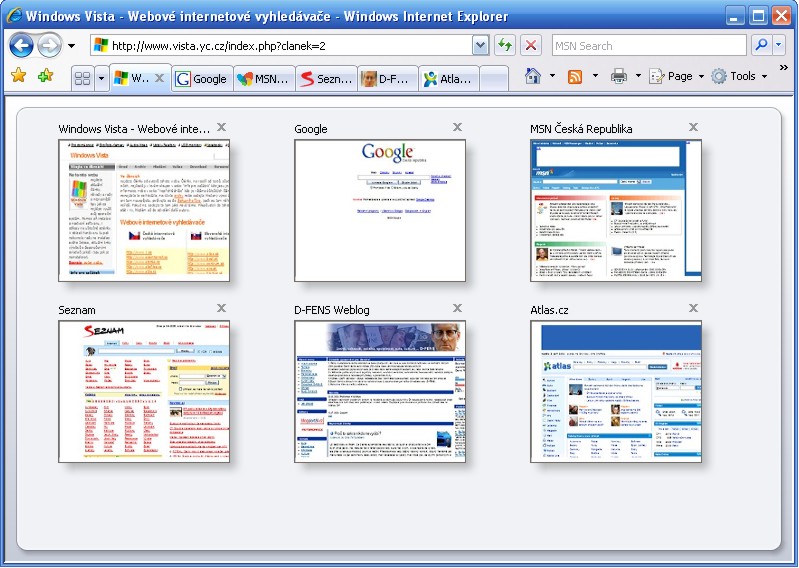Open the Page menu
The width and height of the screenshot is (799, 568).
[x=676, y=76]
